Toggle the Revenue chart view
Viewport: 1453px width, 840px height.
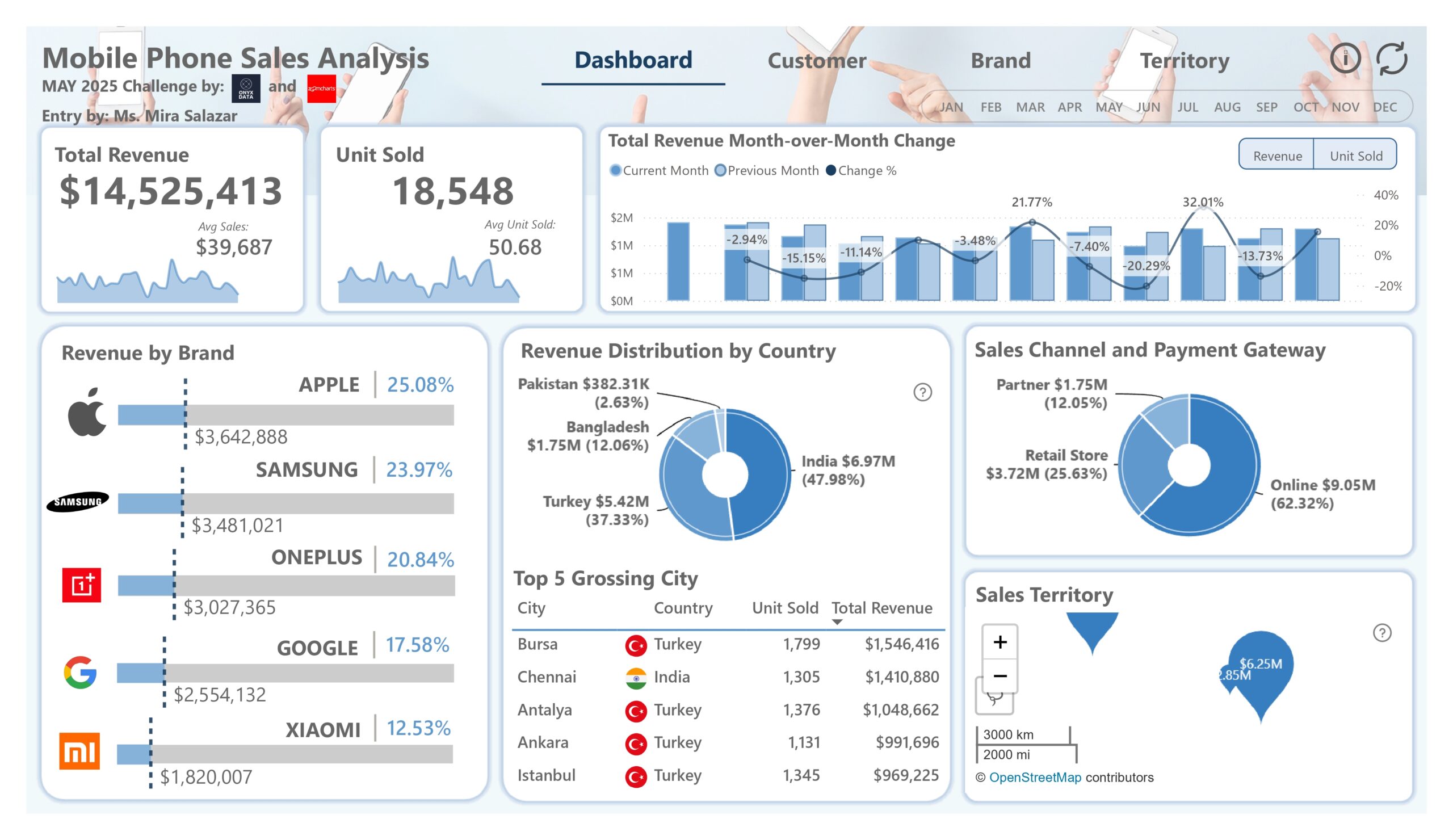point(1276,156)
